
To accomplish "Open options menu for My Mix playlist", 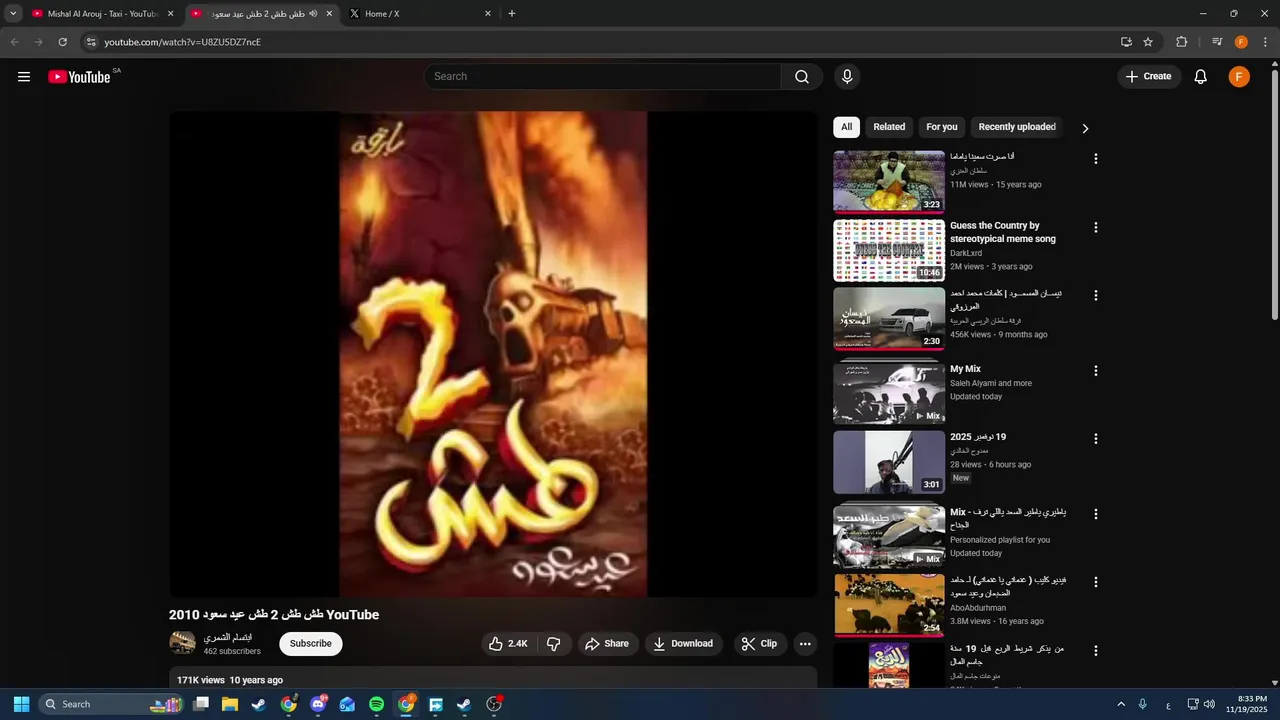I will click(x=1095, y=370).
